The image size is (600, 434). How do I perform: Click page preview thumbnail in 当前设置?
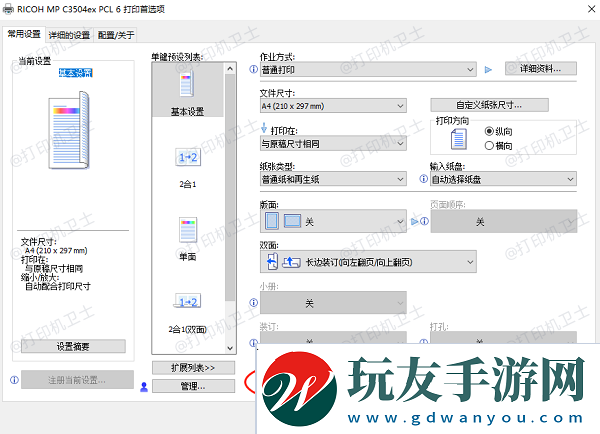(69, 130)
